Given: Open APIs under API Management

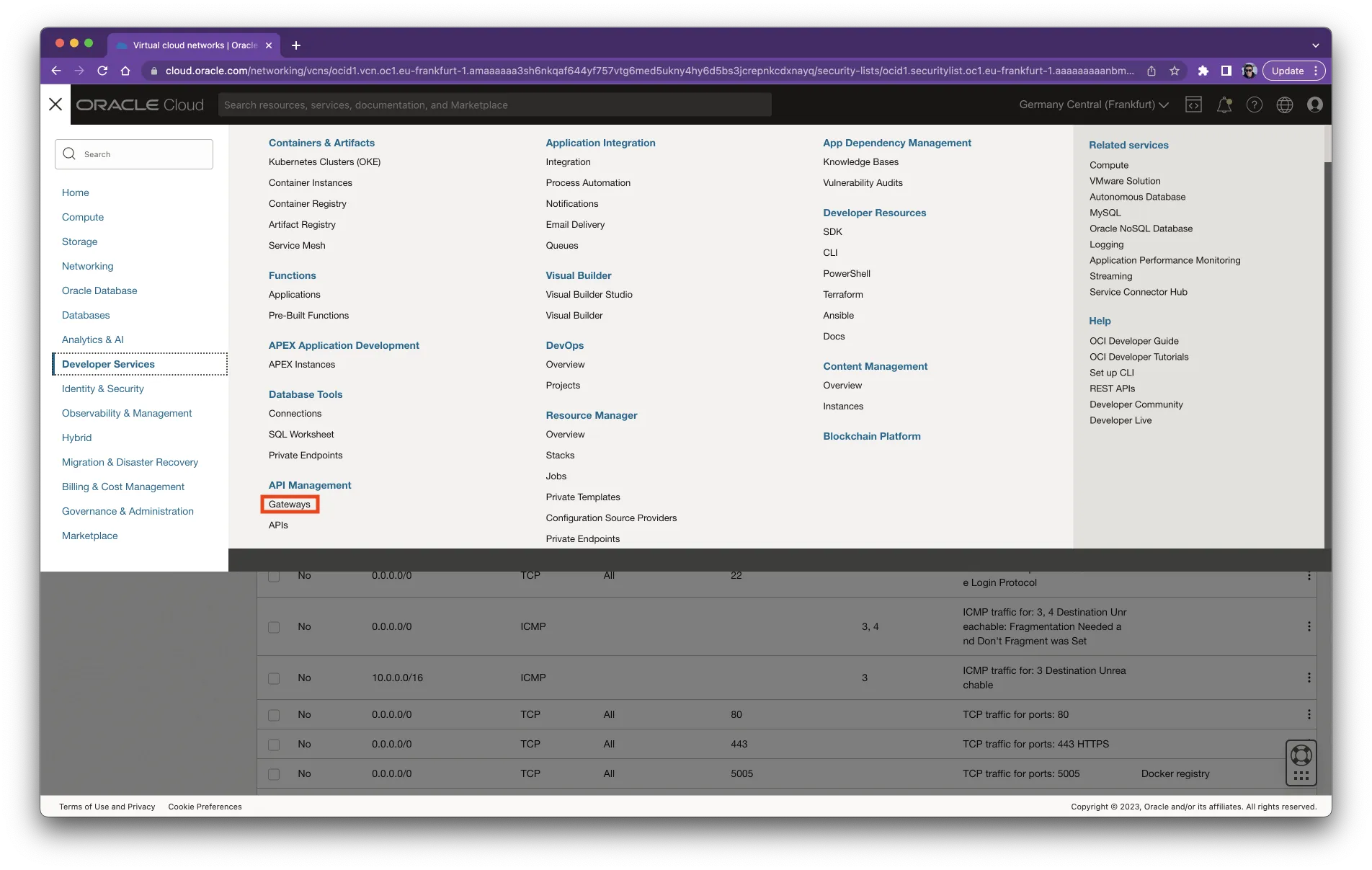Looking at the screenshot, I should click(278, 525).
